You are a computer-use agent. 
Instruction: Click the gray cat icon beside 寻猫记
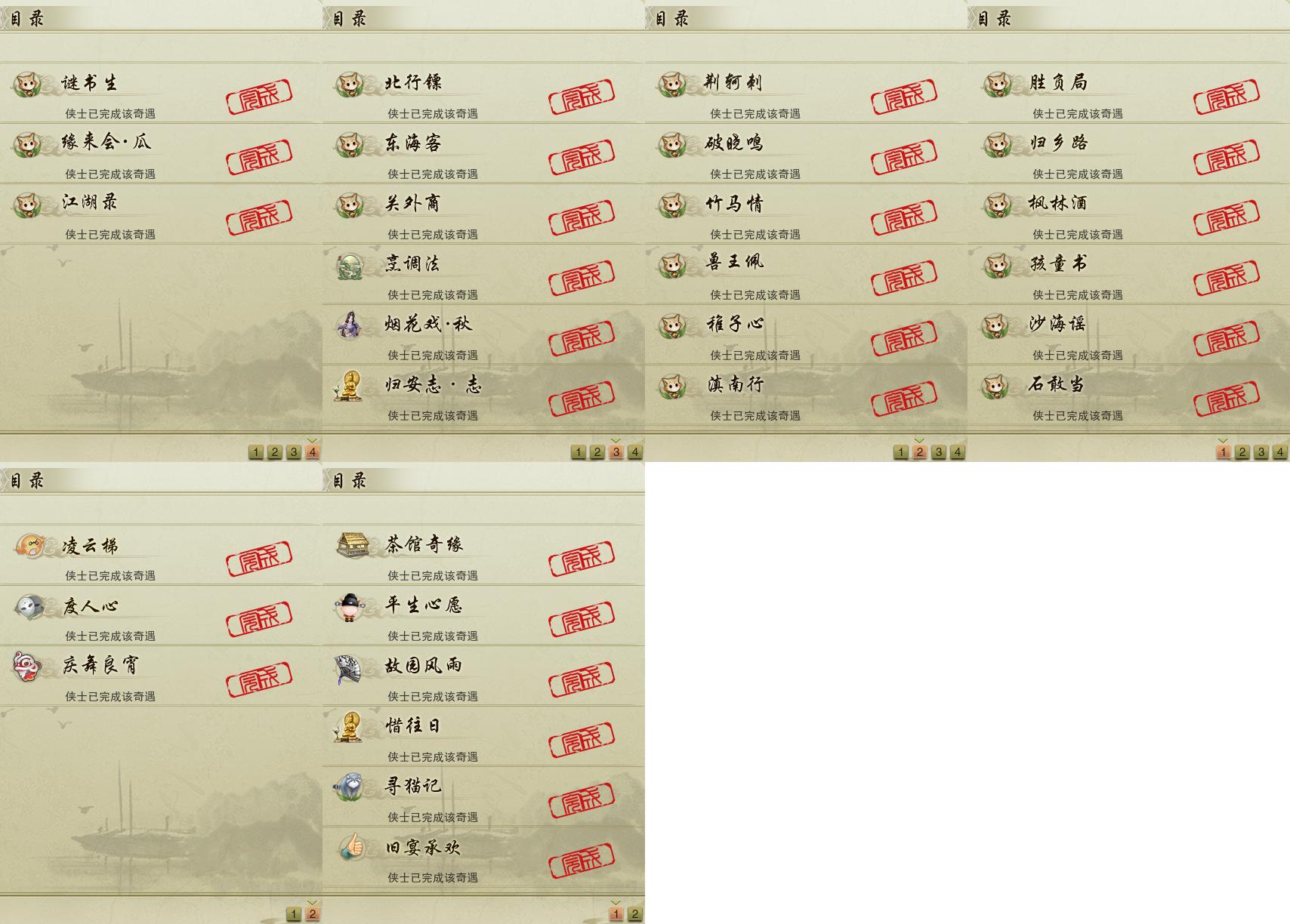pyautogui.click(x=350, y=787)
